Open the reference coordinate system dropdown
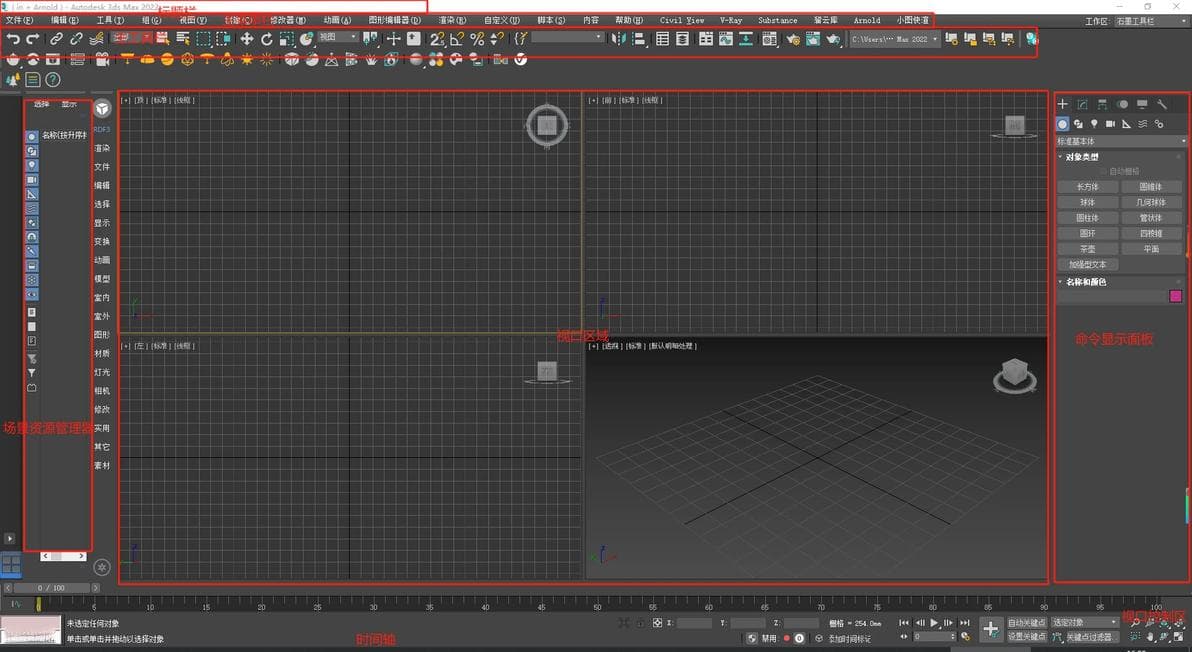This screenshot has width=1192, height=652. tap(338, 37)
